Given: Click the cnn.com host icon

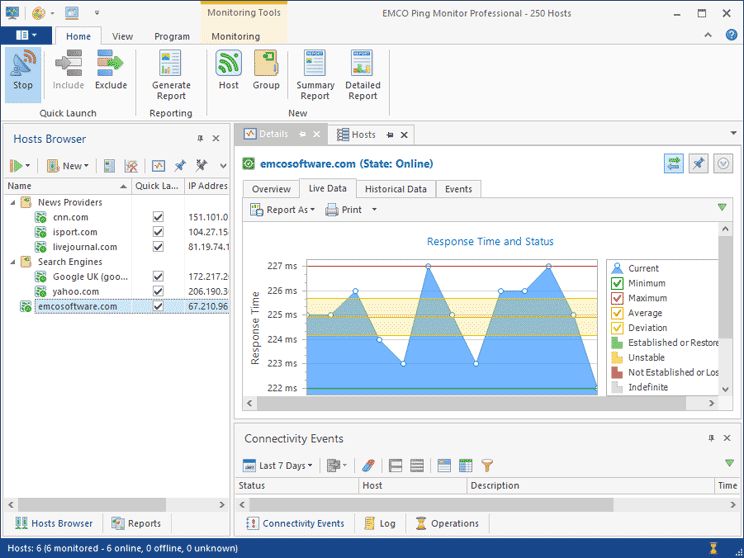Looking at the screenshot, I should (41, 217).
